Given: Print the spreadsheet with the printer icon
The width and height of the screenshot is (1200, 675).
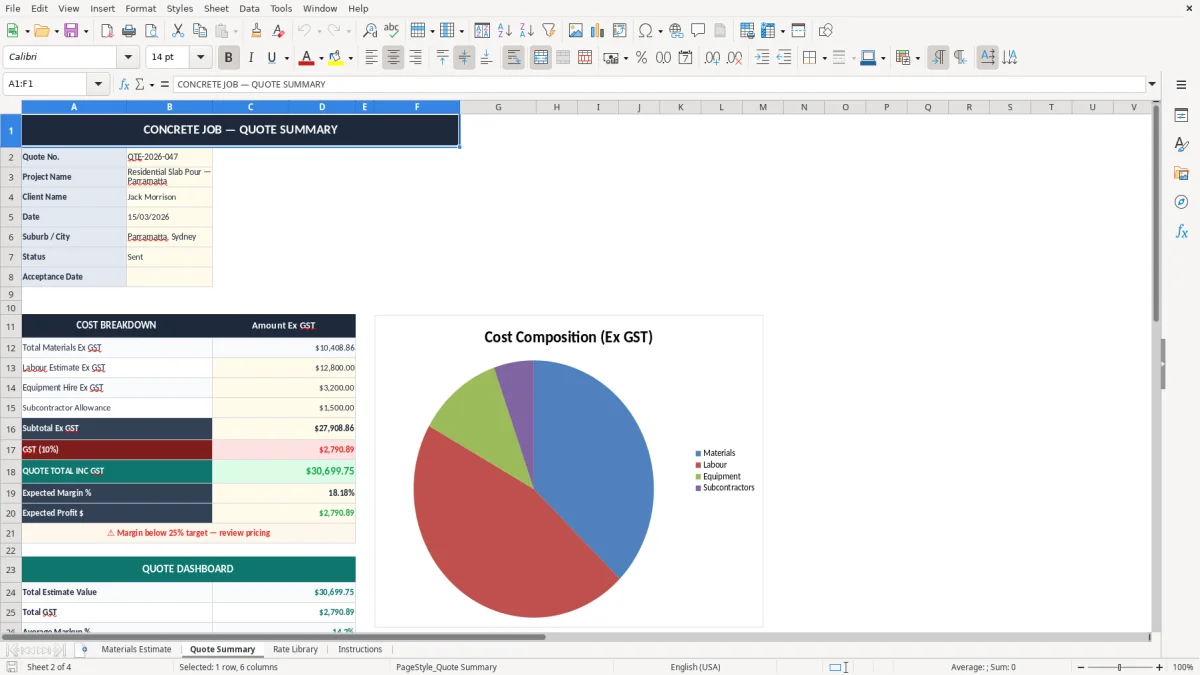Looking at the screenshot, I should click(x=129, y=31).
